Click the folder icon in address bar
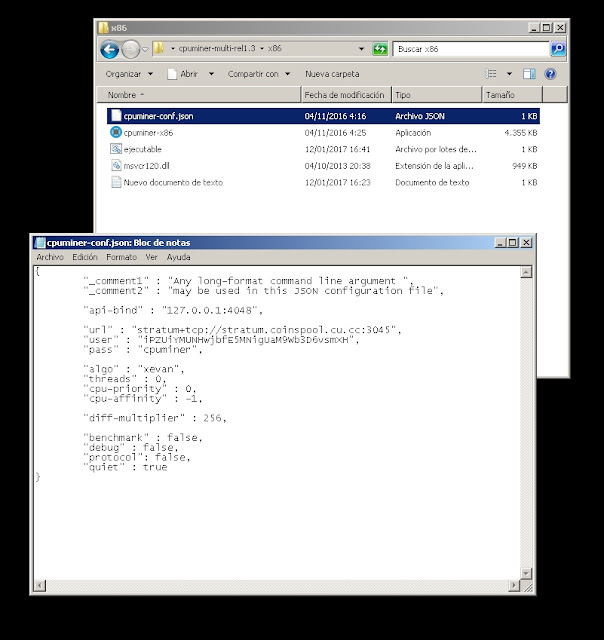The width and height of the screenshot is (604, 640). click(159, 49)
